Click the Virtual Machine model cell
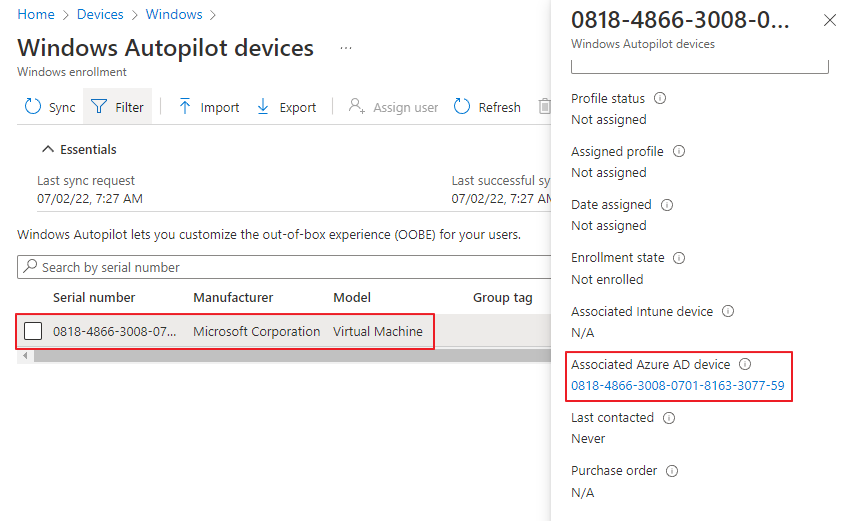The height and width of the screenshot is (521, 845). [x=377, y=331]
